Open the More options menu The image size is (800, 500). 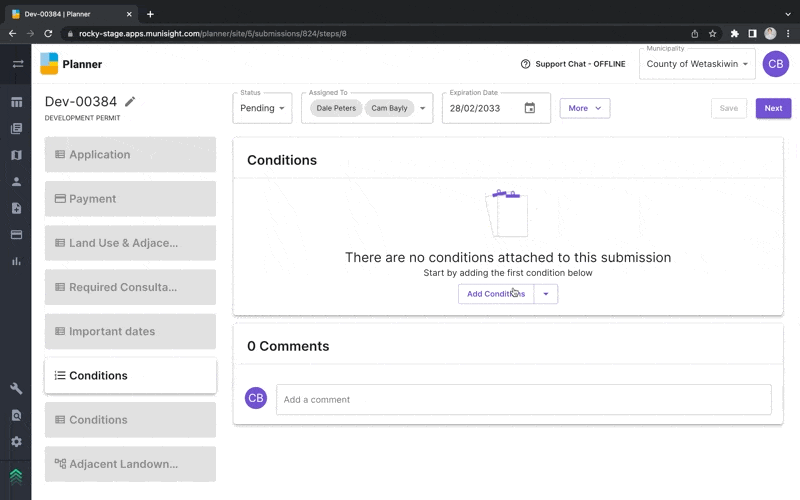585,108
